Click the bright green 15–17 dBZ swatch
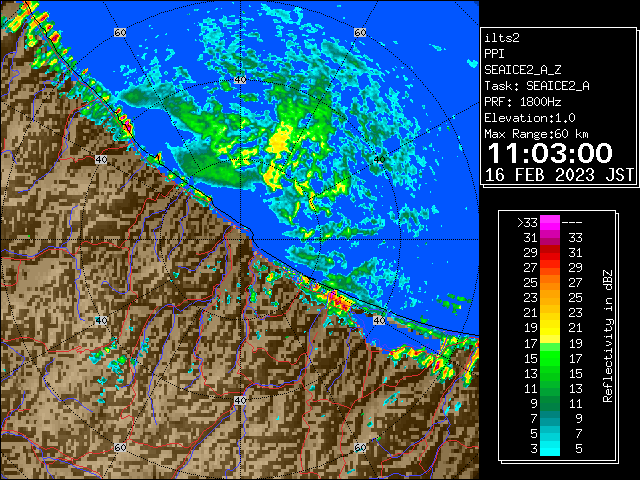The image size is (640, 480). 550,358
